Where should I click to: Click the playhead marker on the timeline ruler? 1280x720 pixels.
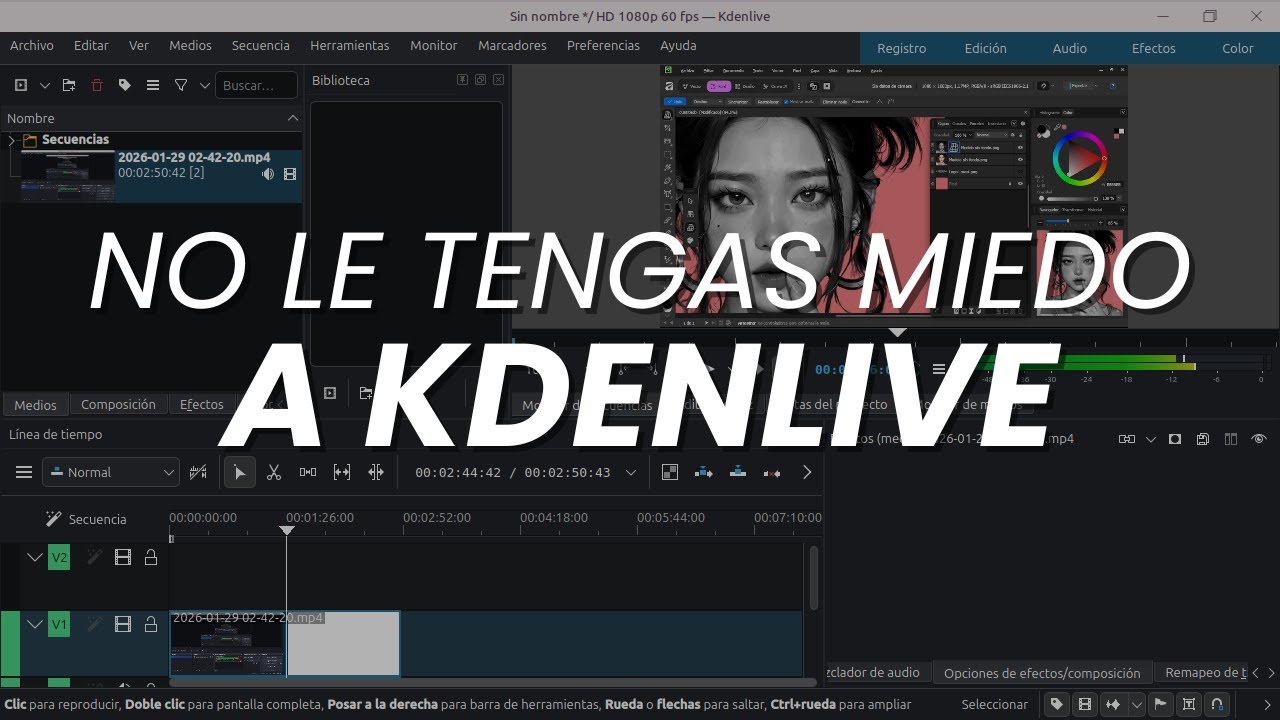(x=287, y=530)
